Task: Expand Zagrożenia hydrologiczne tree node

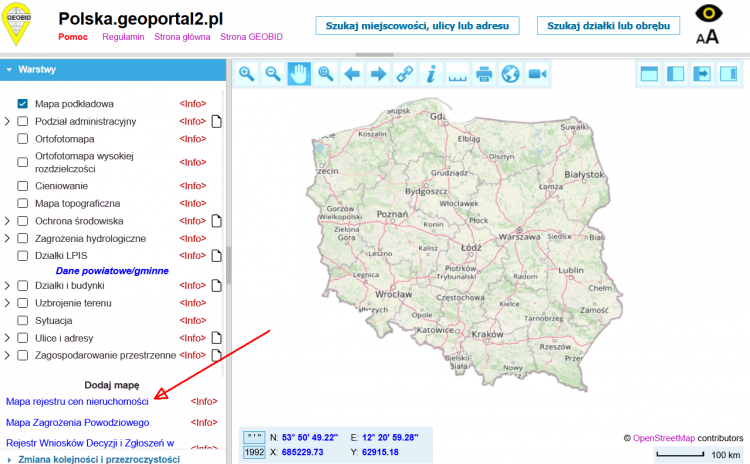Action: coord(7,238)
